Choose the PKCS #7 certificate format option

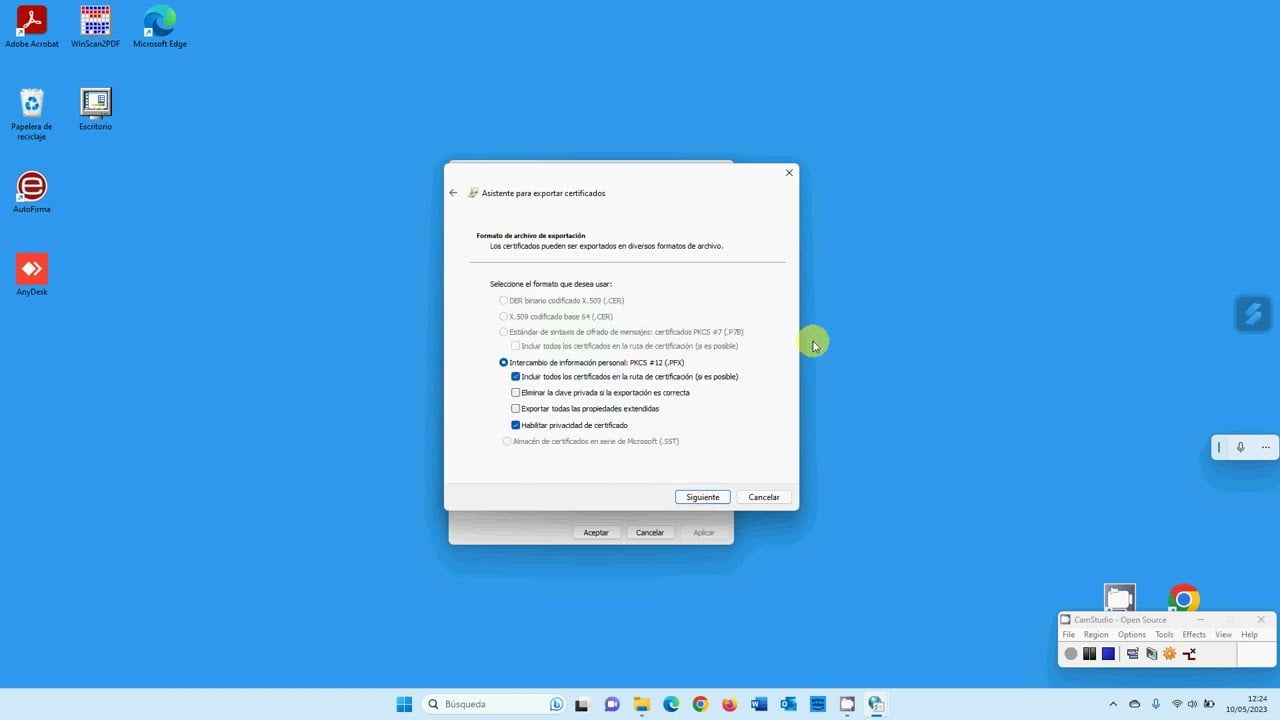(x=504, y=331)
